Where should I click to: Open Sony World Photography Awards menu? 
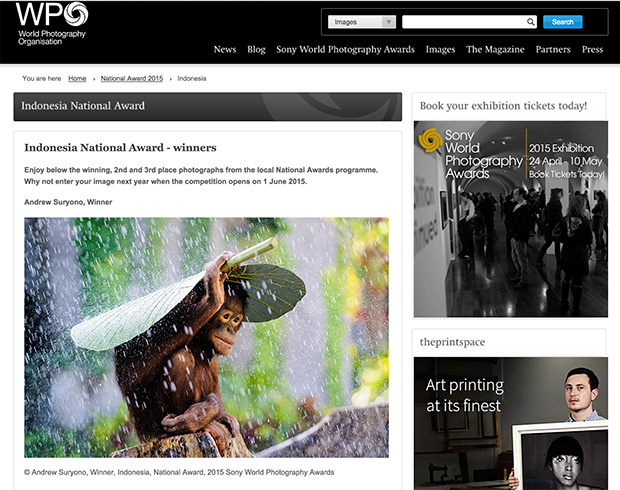[x=345, y=49]
